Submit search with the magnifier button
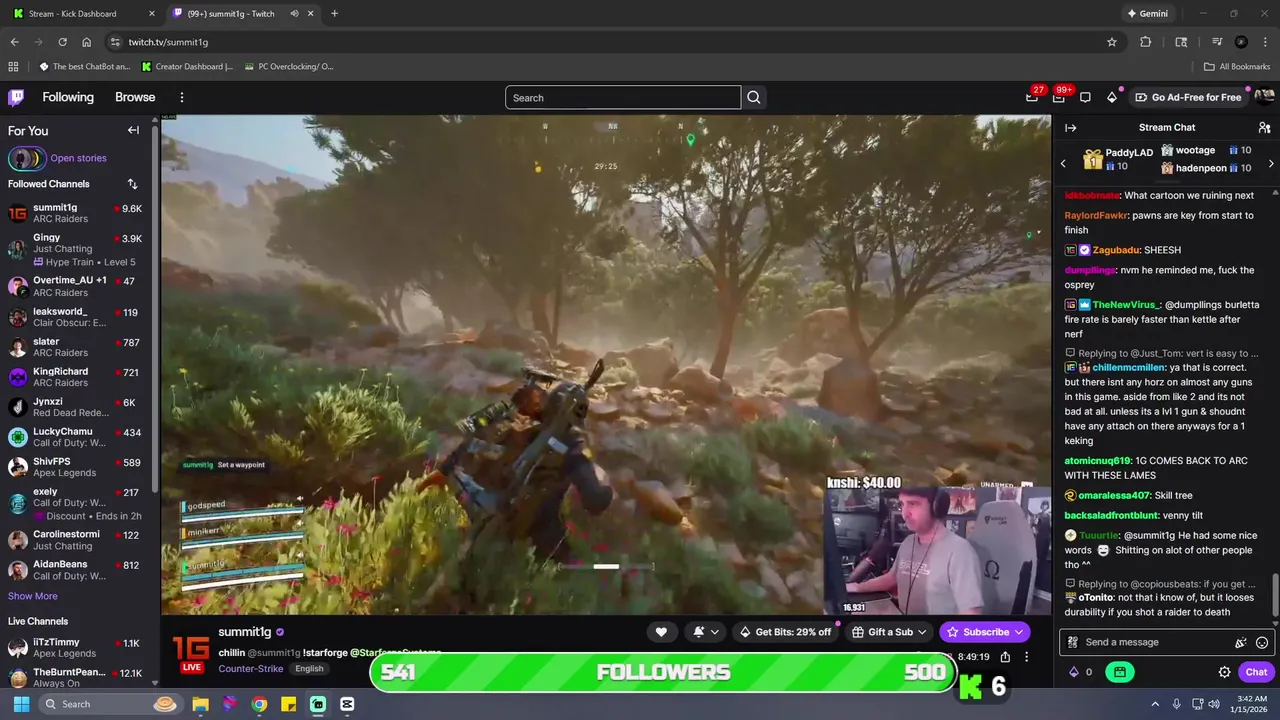This screenshot has height=720, width=1280. tap(754, 97)
